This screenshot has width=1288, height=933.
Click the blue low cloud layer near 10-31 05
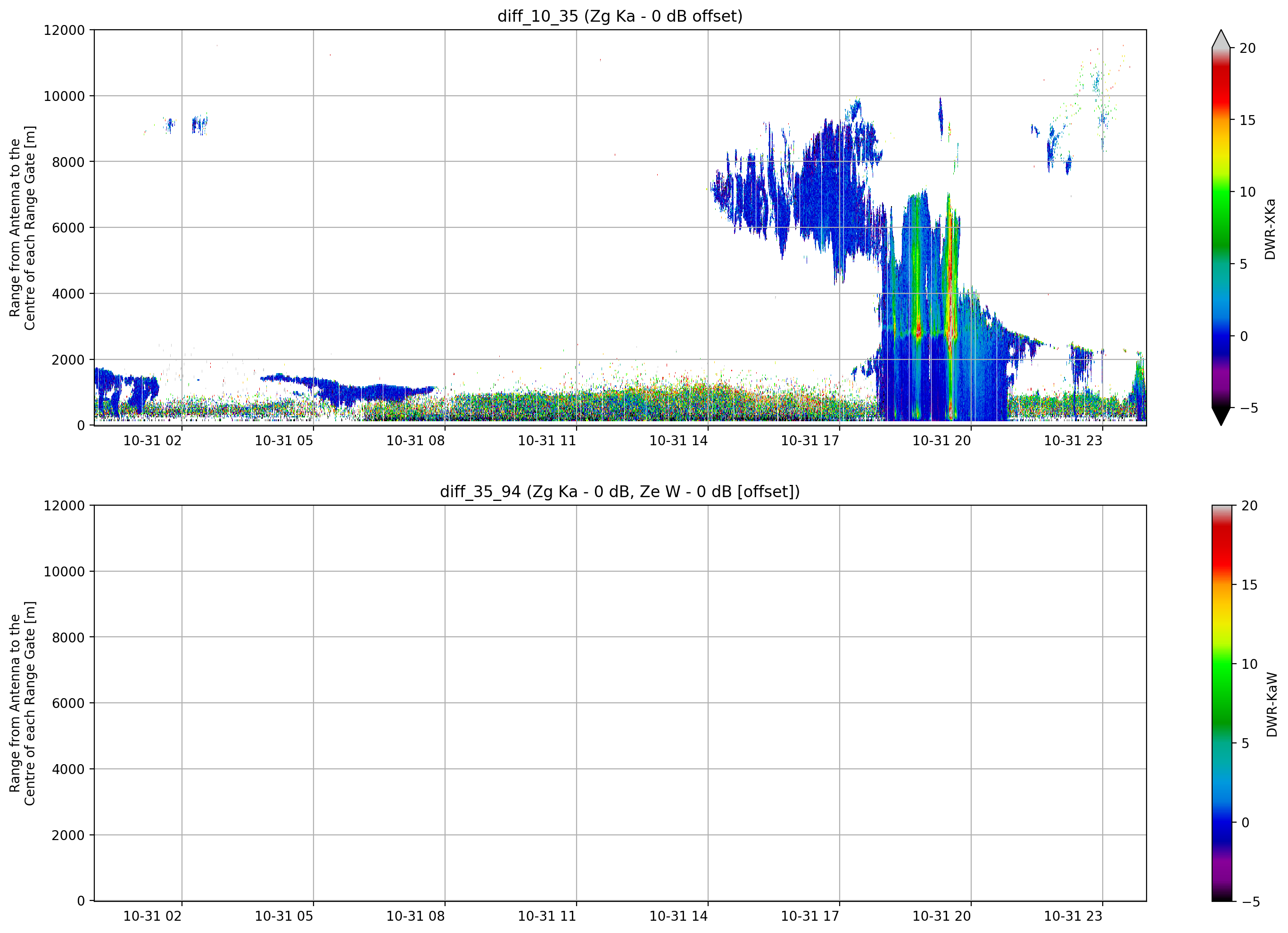[x=347, y=389]
